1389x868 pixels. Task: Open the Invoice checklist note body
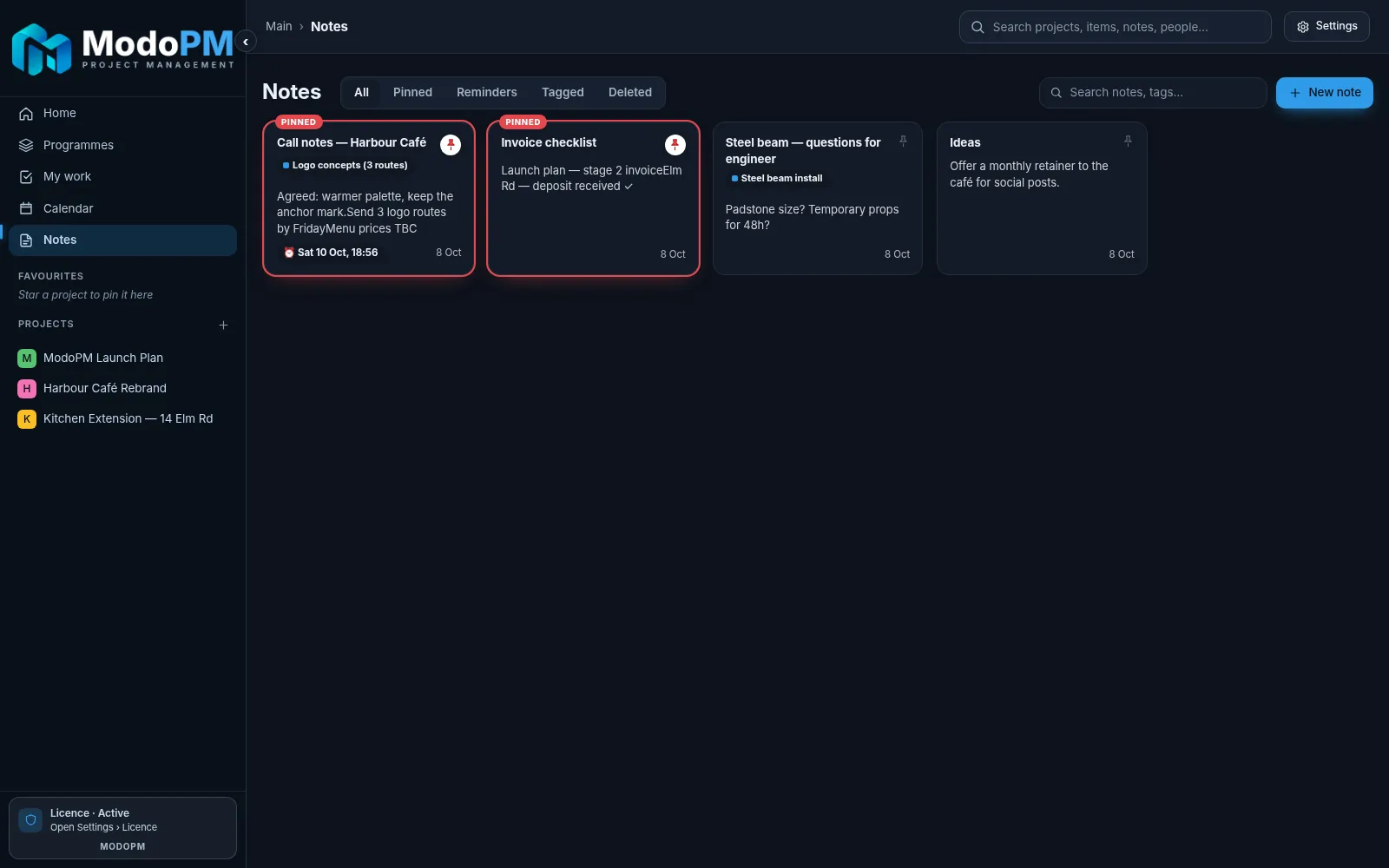click(591, 179)
